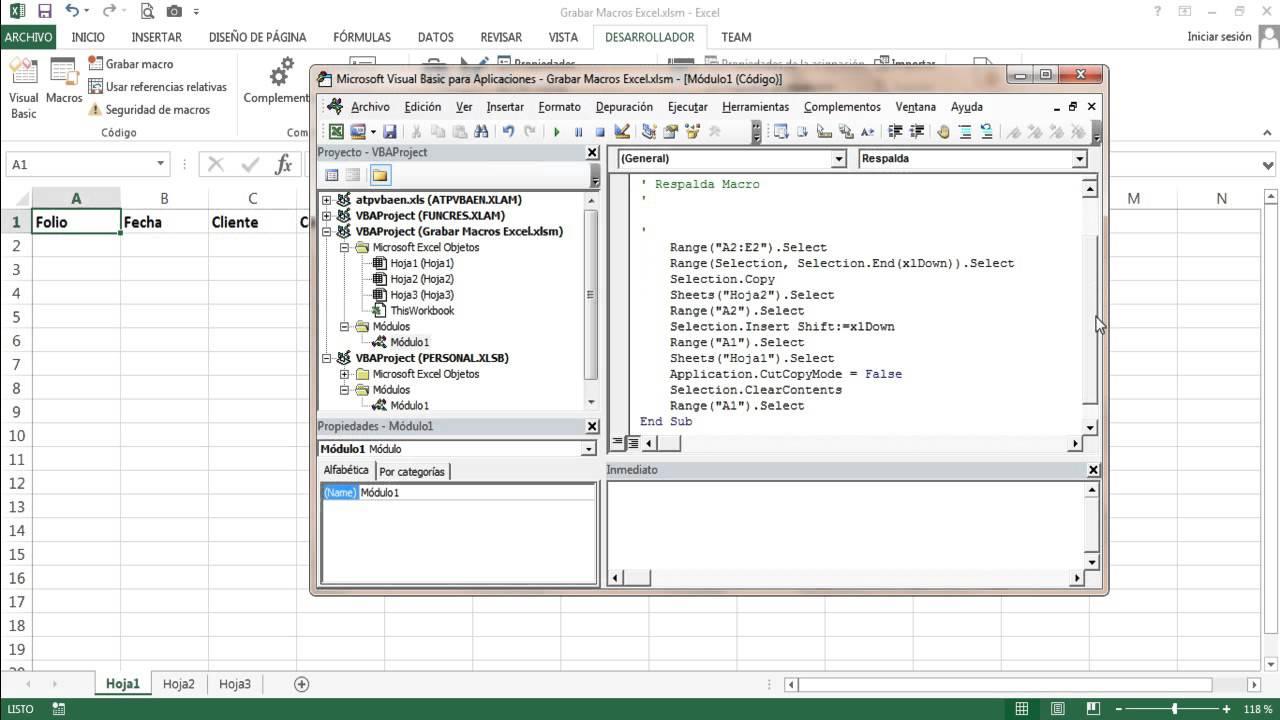
Task: Toggle Folders in Project panel
Action: pos(379,175)
